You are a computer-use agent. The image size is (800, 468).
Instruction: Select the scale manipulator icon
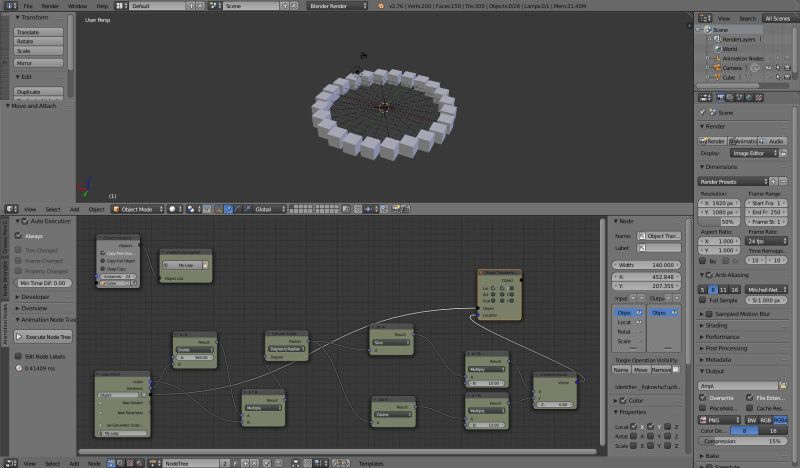pyautogui.click(x=247, y=209)
